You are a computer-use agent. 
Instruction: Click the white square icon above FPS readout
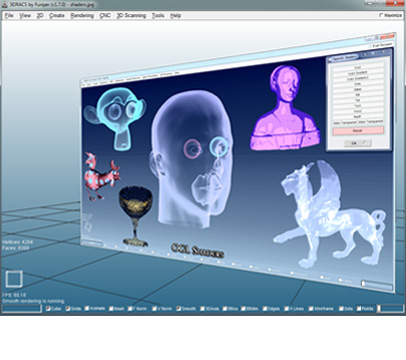14,279
